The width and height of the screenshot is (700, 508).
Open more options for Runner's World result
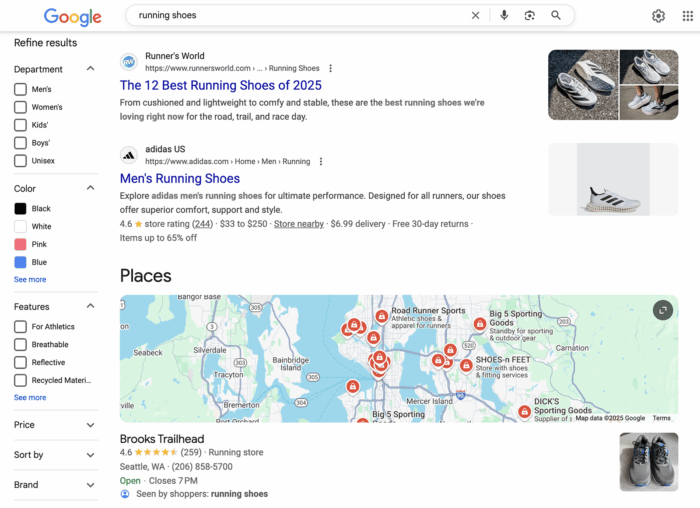pyautogui.click(x=331, y=69)
